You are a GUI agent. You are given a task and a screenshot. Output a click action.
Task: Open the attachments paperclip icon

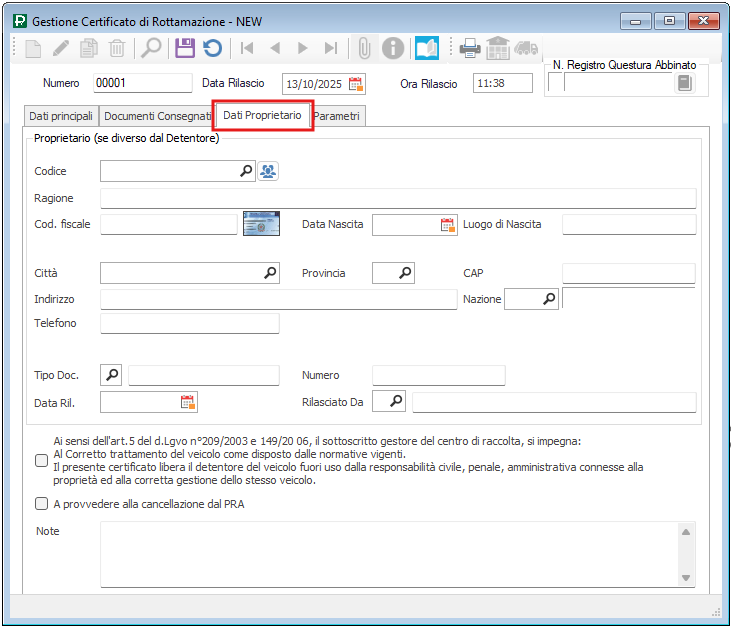pyautogui.click(x=365, y=47)
